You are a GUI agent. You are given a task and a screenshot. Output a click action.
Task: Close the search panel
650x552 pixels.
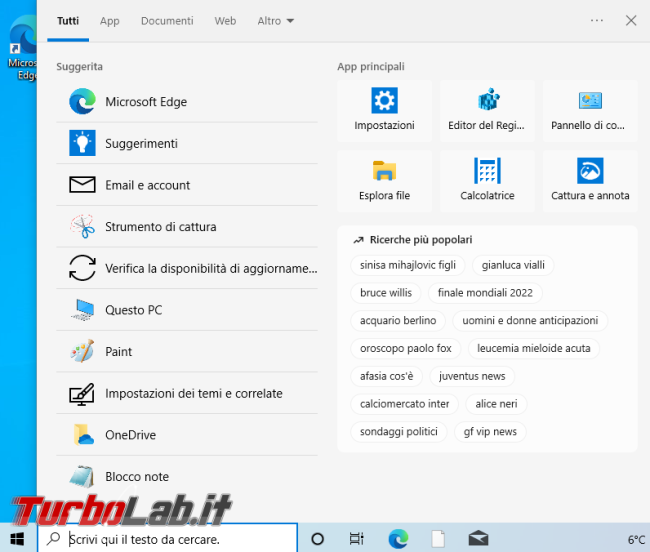coord(631,20)
